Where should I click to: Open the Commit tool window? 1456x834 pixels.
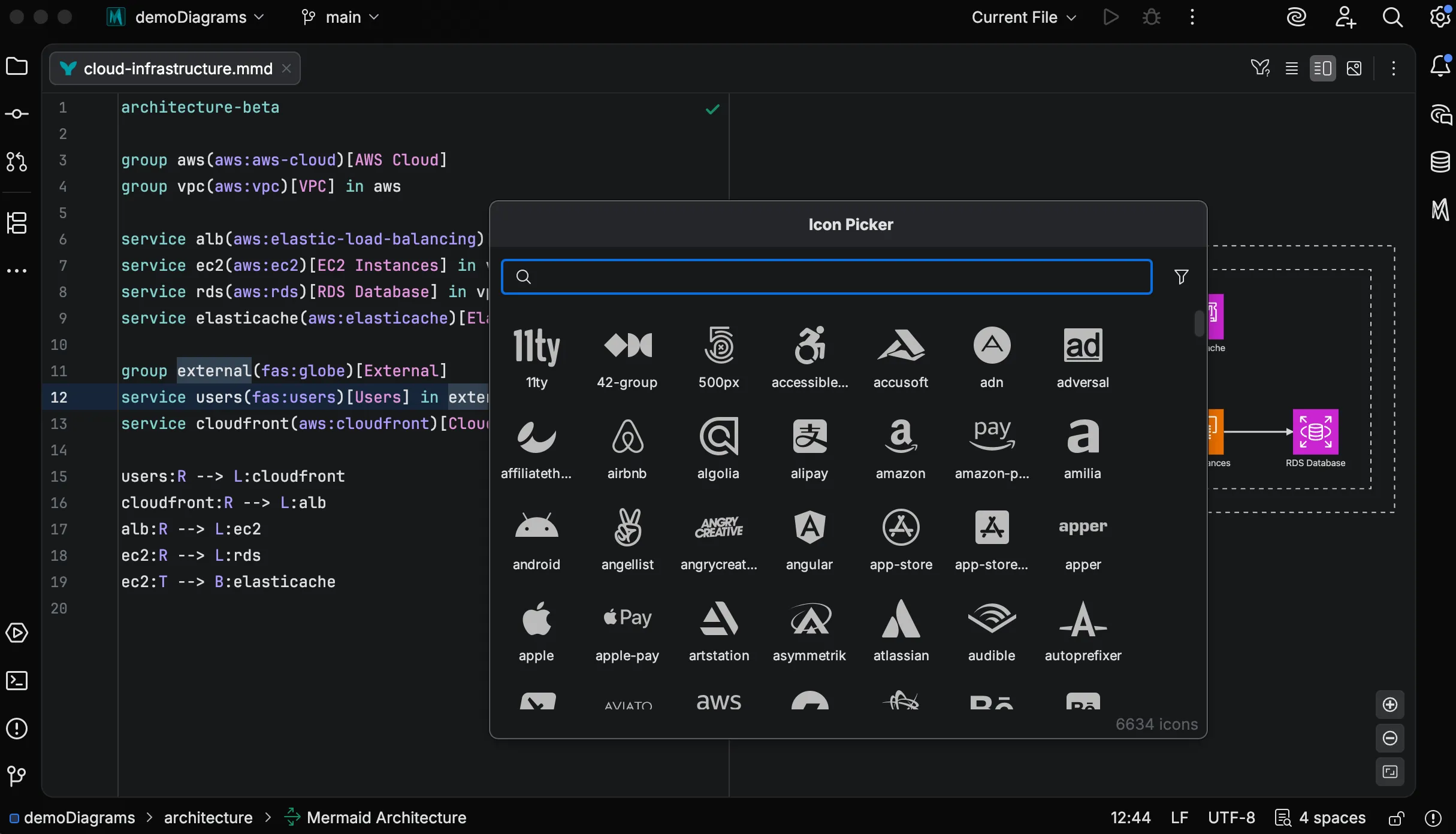point(17,113)
